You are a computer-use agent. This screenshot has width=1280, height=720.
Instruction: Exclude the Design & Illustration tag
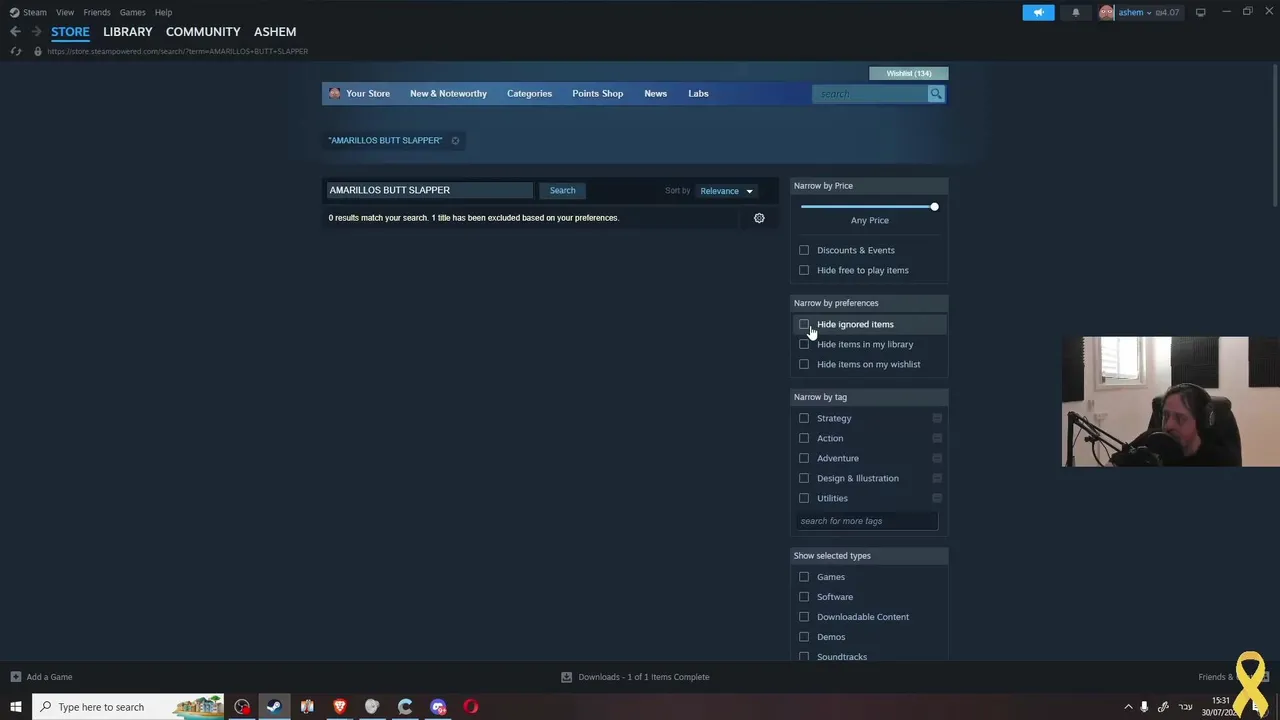937,478
